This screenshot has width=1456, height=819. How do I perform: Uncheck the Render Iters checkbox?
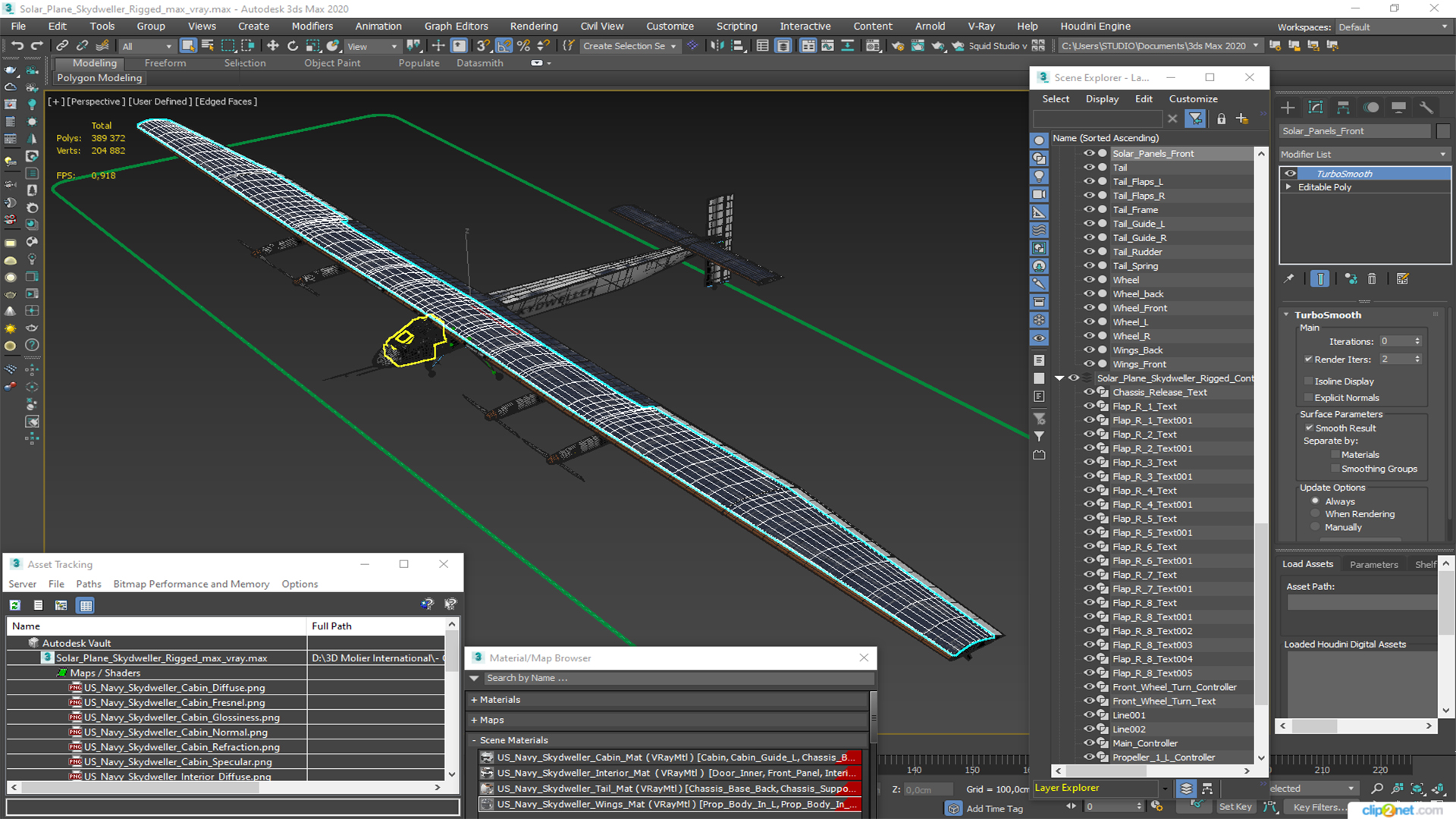tap(1308, 359)
